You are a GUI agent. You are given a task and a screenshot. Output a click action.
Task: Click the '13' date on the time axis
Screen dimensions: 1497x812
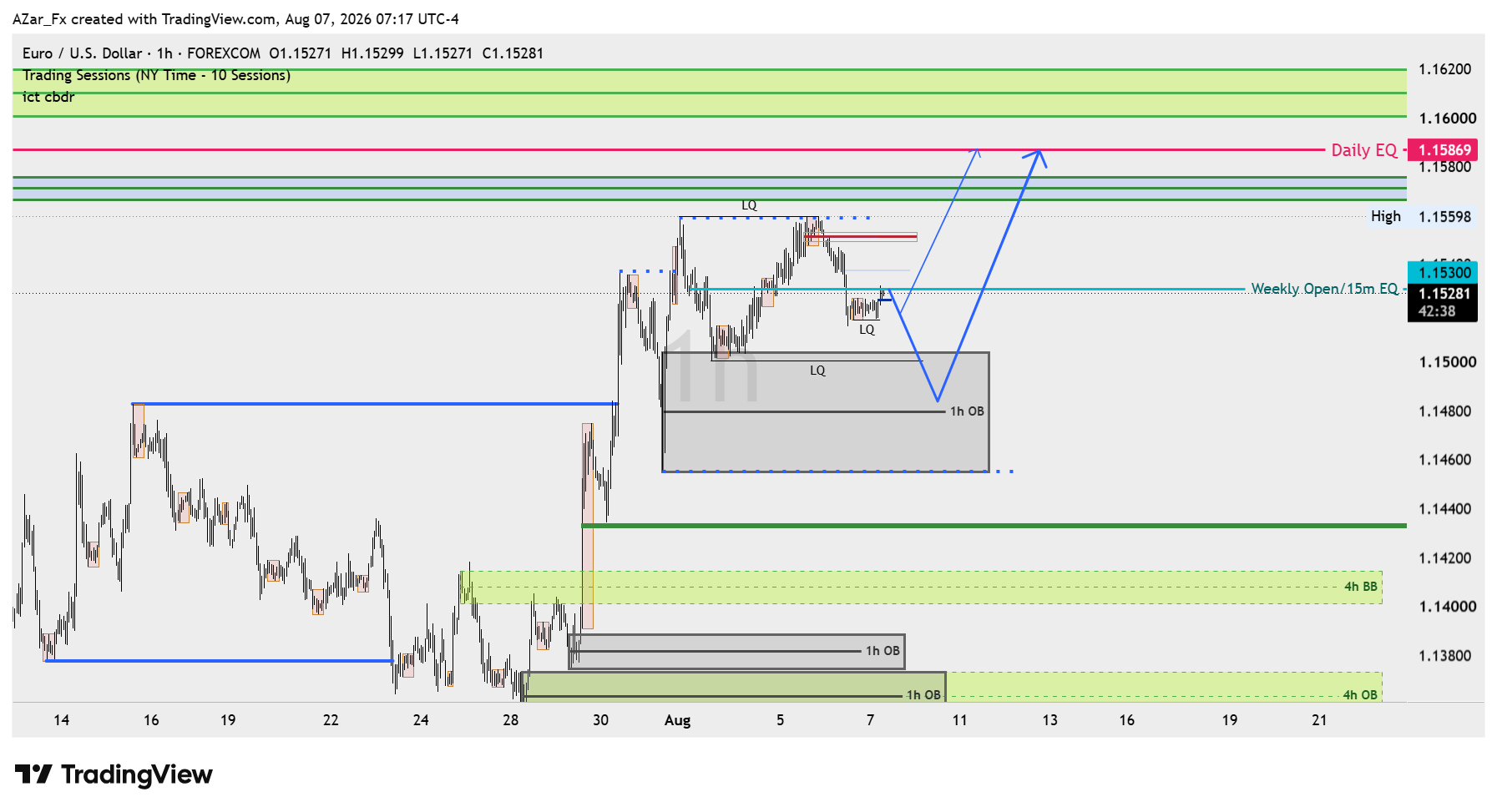point(1049,720)
